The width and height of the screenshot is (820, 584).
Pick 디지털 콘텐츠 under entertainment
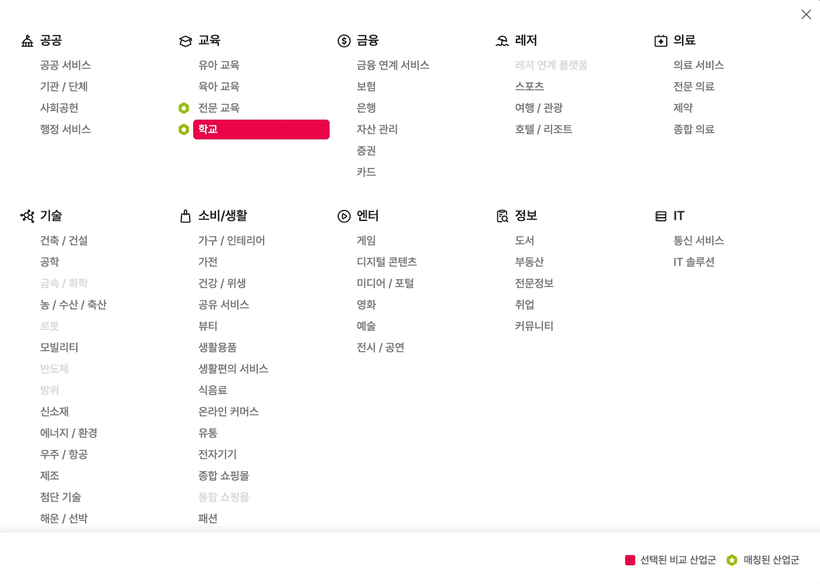[386, 262]
